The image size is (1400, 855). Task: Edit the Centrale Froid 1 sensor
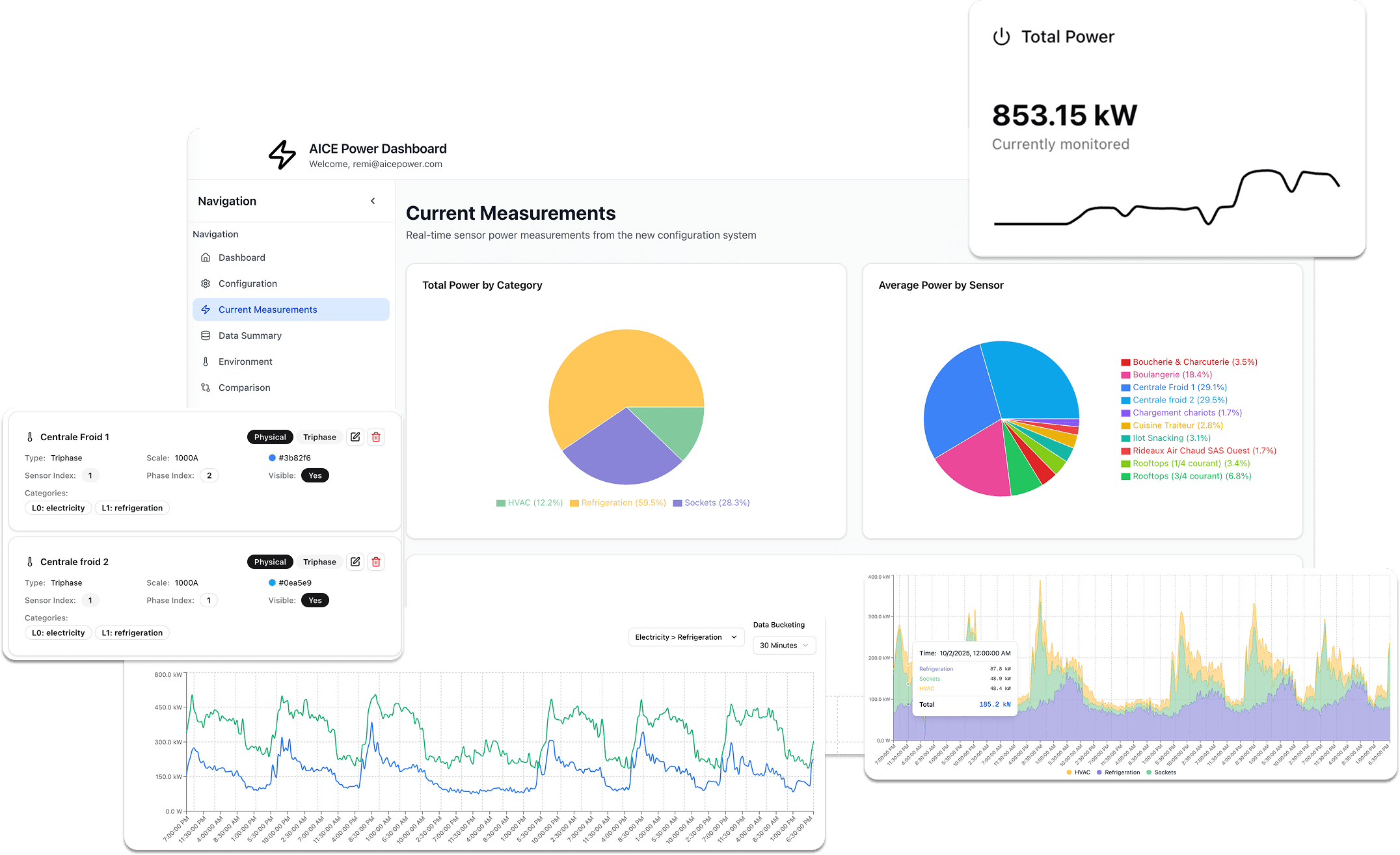tap(355, 437)
